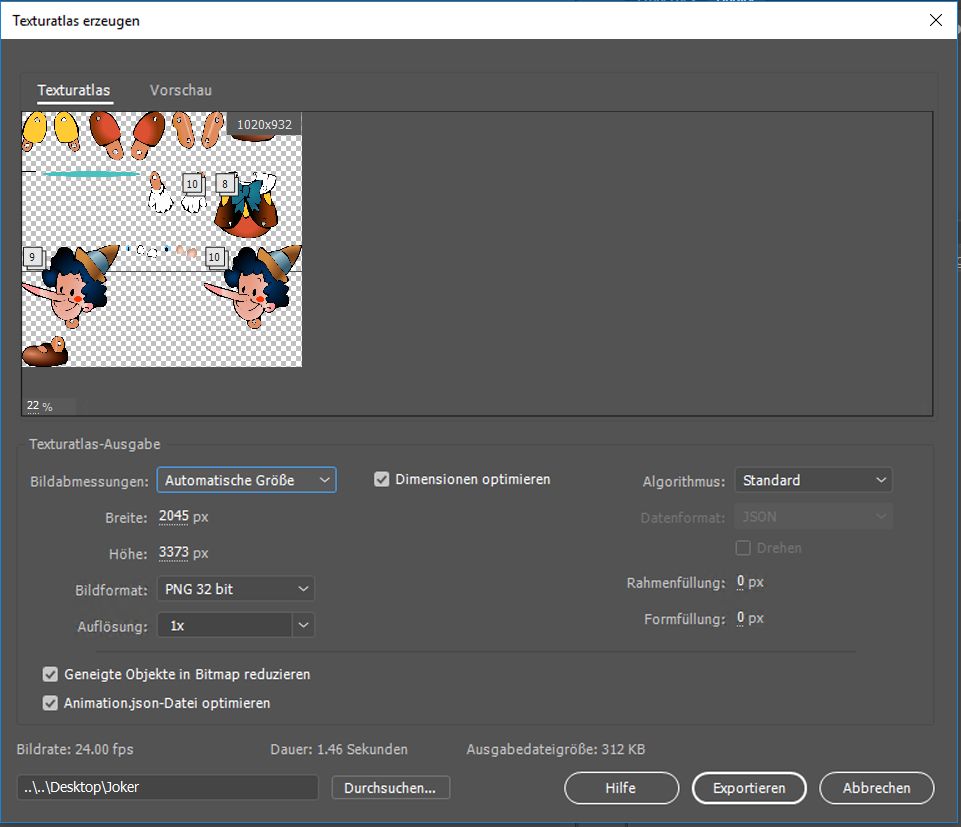Click the Breite value 2045
The width and height of the screenshot is (961, 827).
click(173, 516)
